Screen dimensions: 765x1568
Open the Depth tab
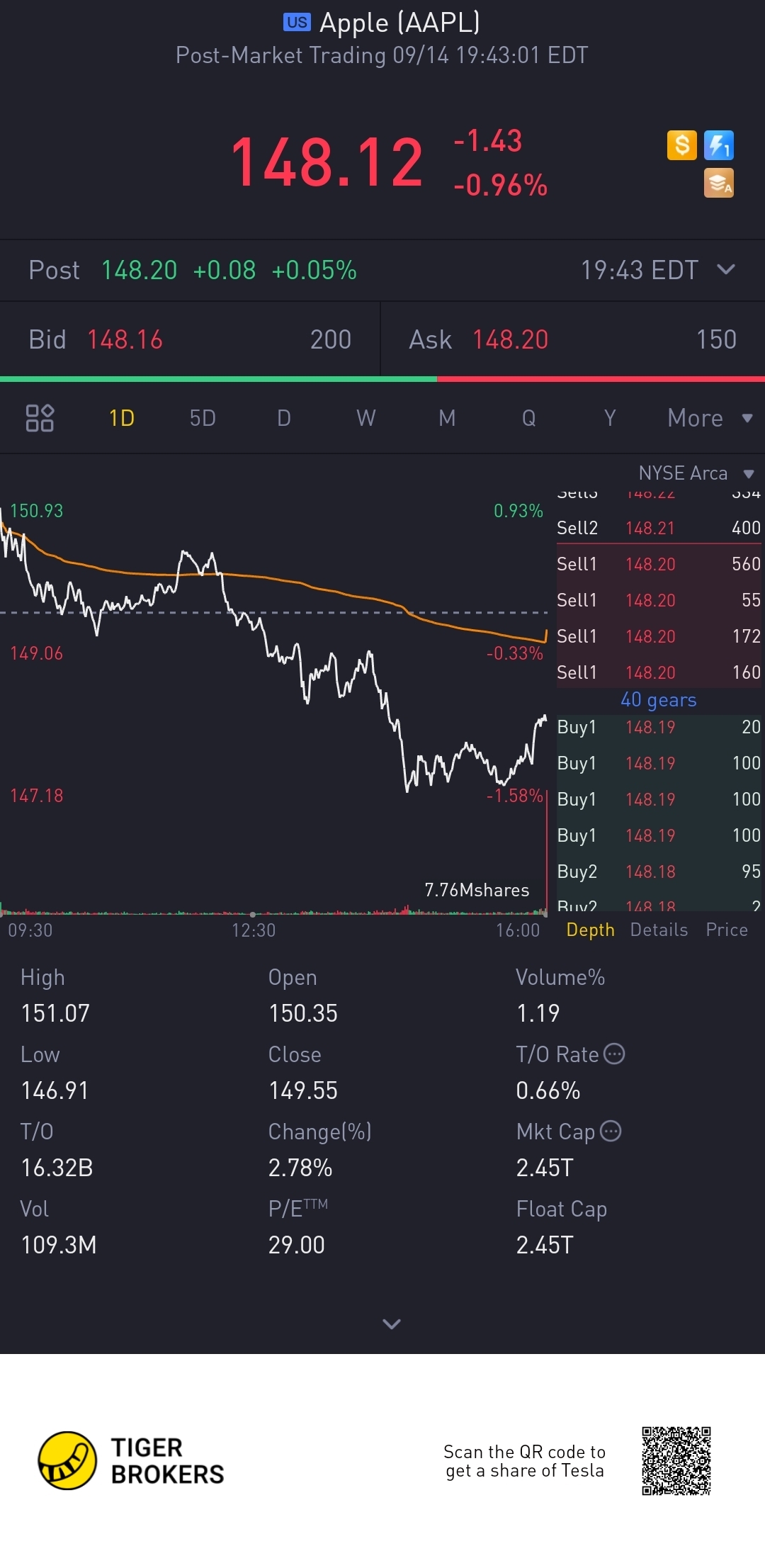[591, 930]
